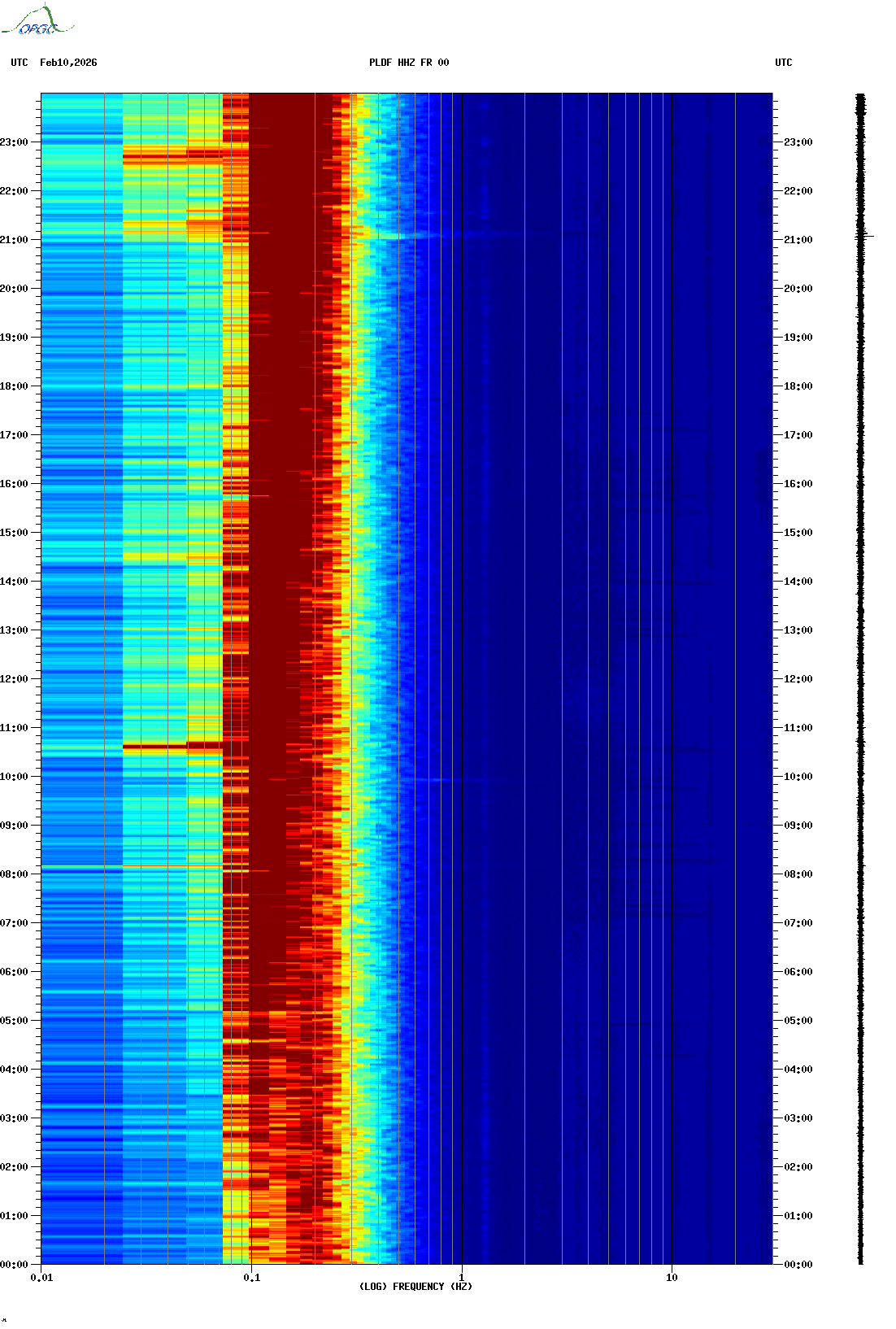The image size is (896, 1329).
Task: Click the PLDF HHZ FR 00 title
Action: (409, 63)
